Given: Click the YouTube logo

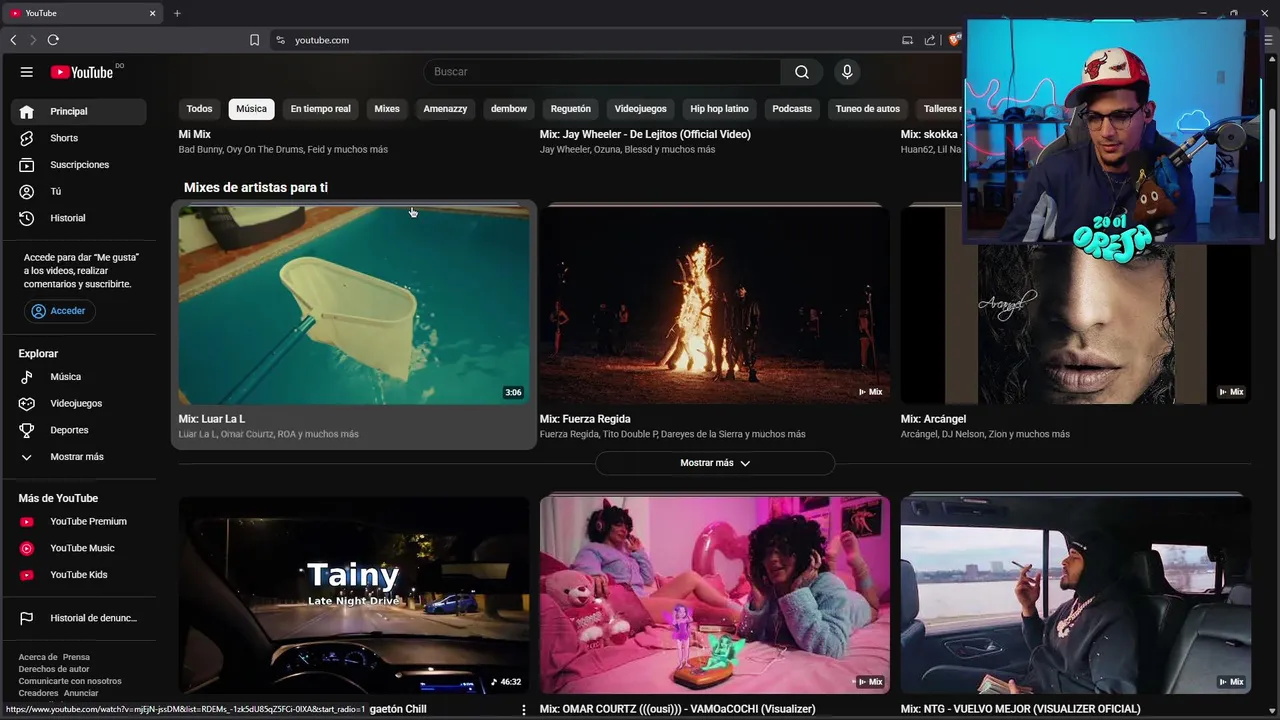Looking at the screenshot, I should tap(82, 72).
